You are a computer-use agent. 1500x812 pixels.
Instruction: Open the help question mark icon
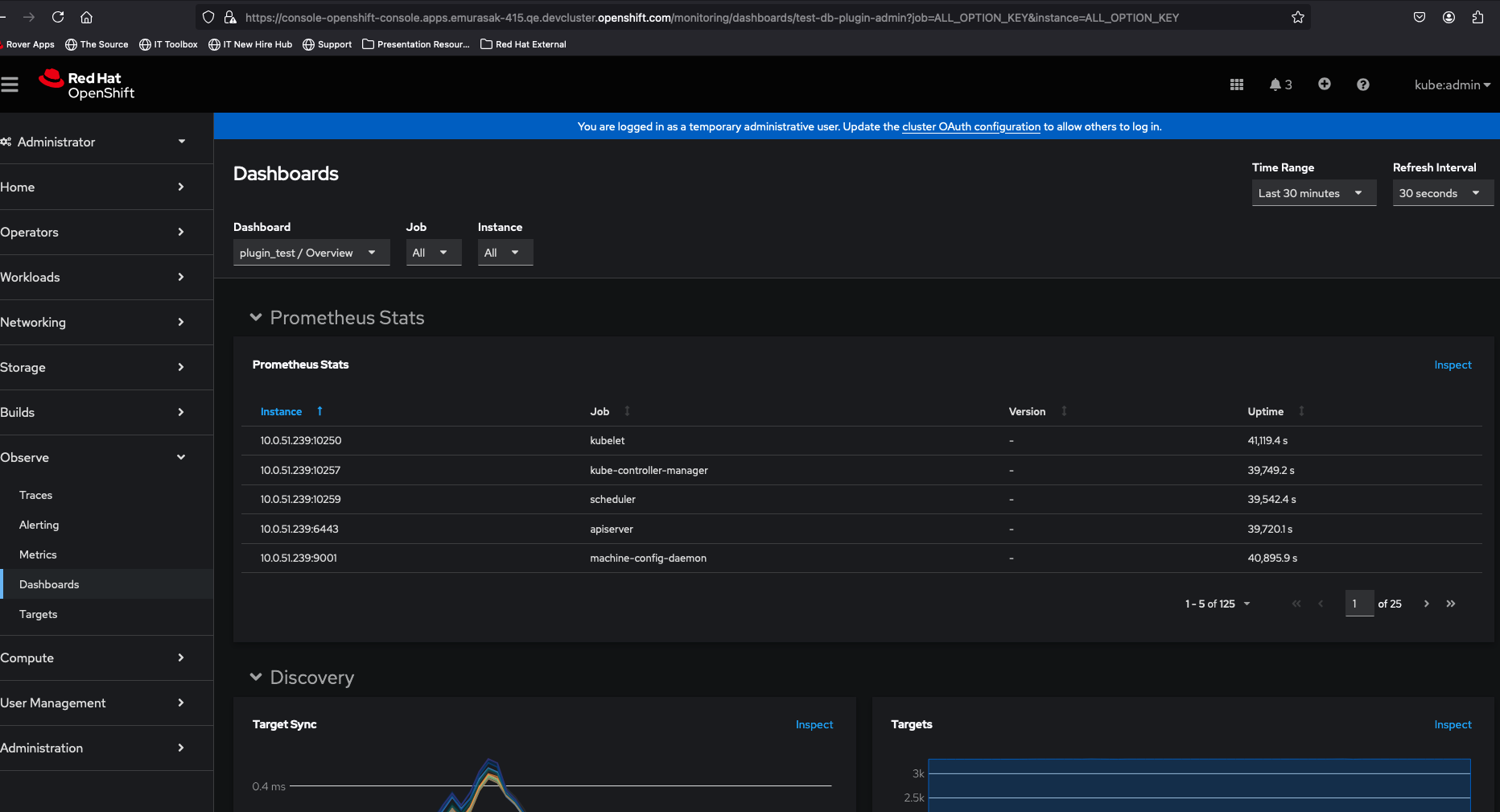pos(1362,84)
